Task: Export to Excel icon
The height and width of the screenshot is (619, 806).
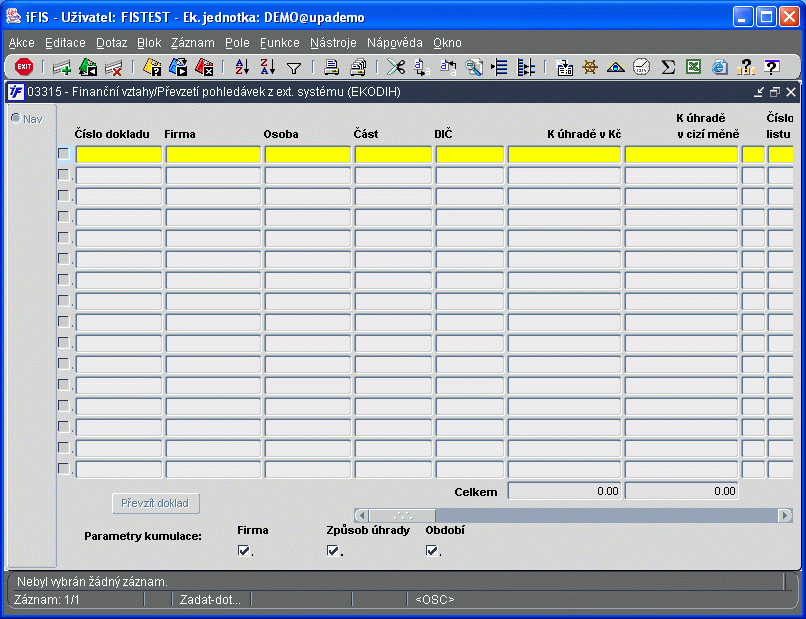Action: click(693, 67)
